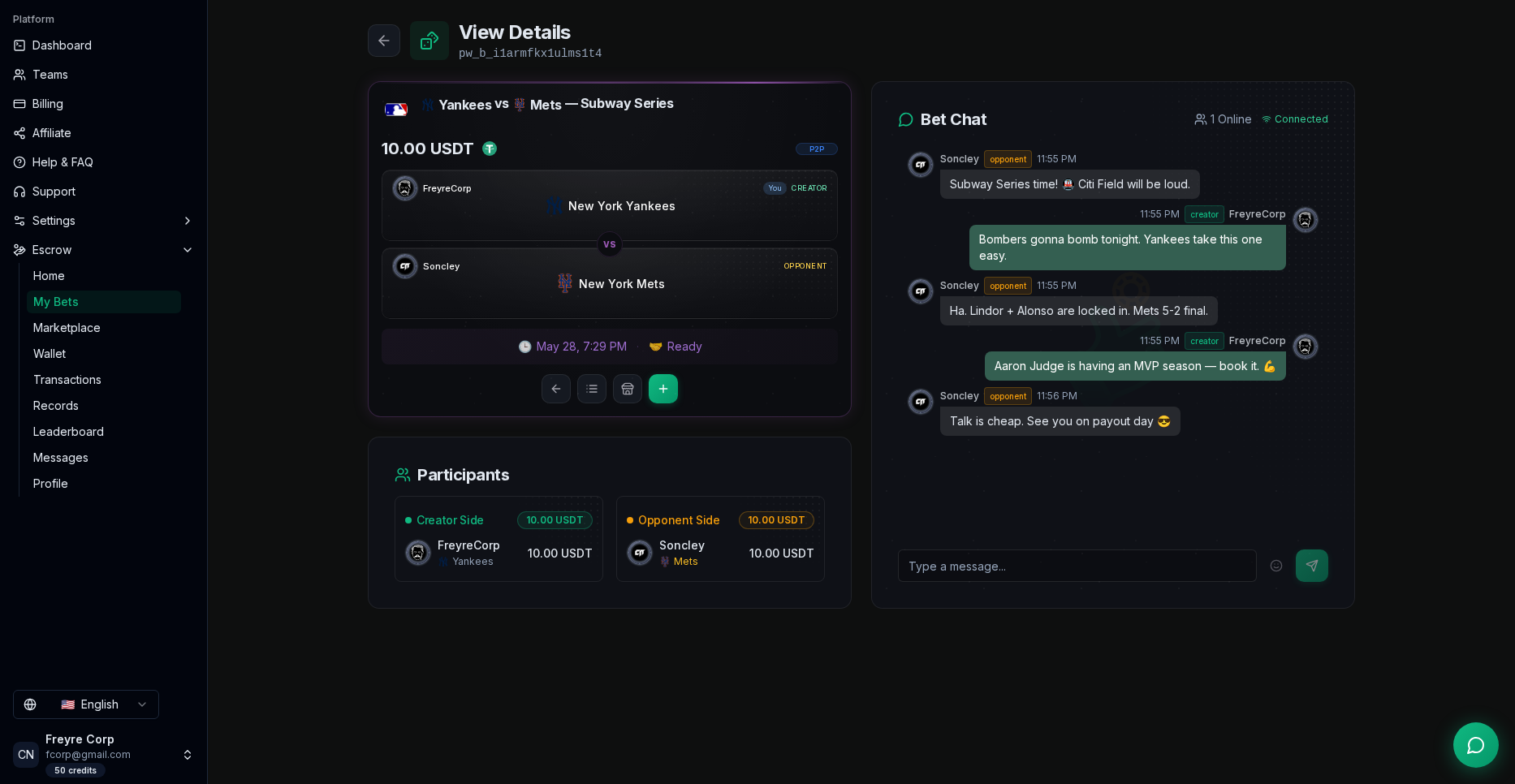1515x784 pixels.
Task: Open emoji picker in chat input
Action: (x=1276, y=566)
